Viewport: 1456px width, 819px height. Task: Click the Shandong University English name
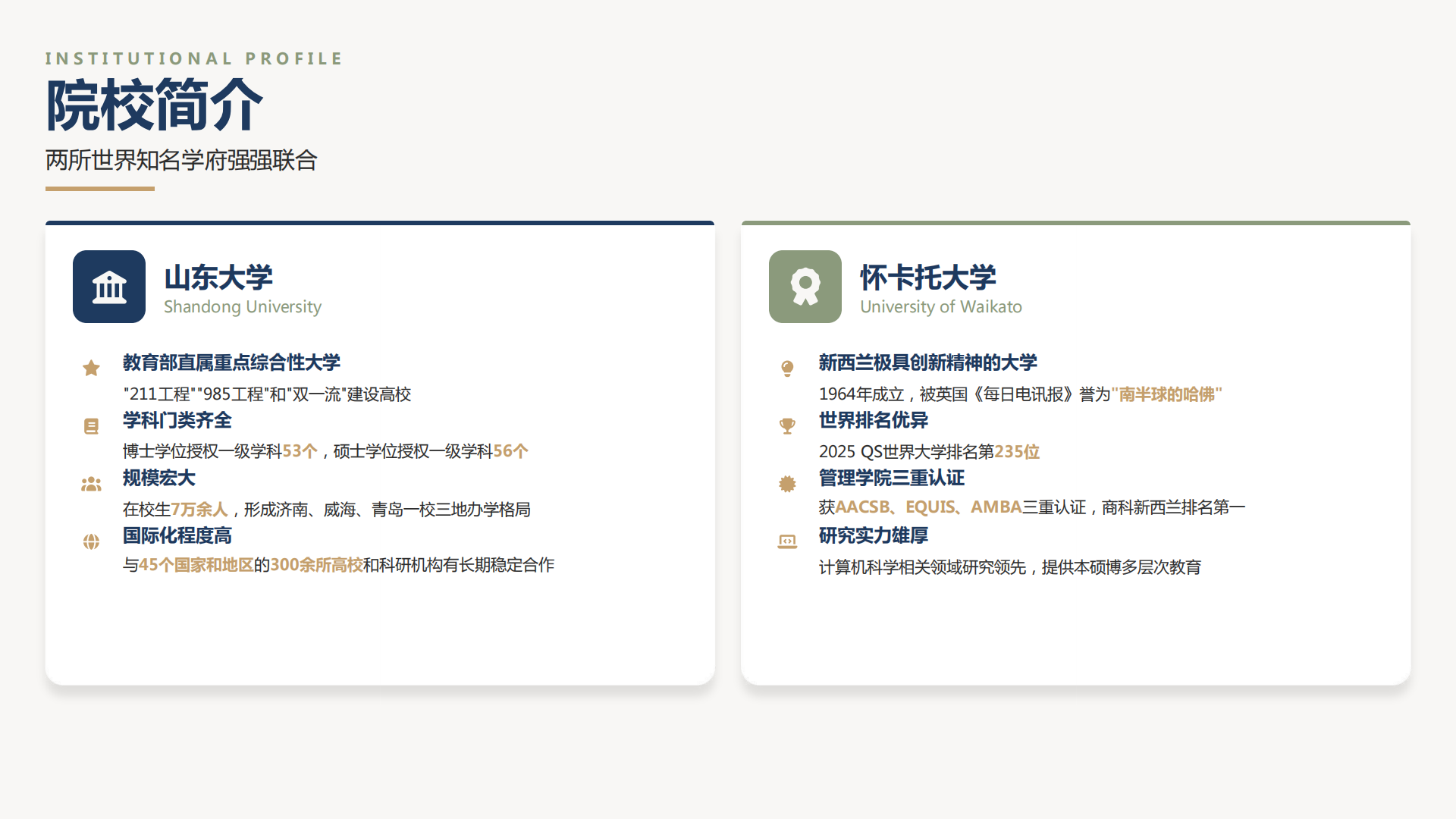[x=243, y=306]
